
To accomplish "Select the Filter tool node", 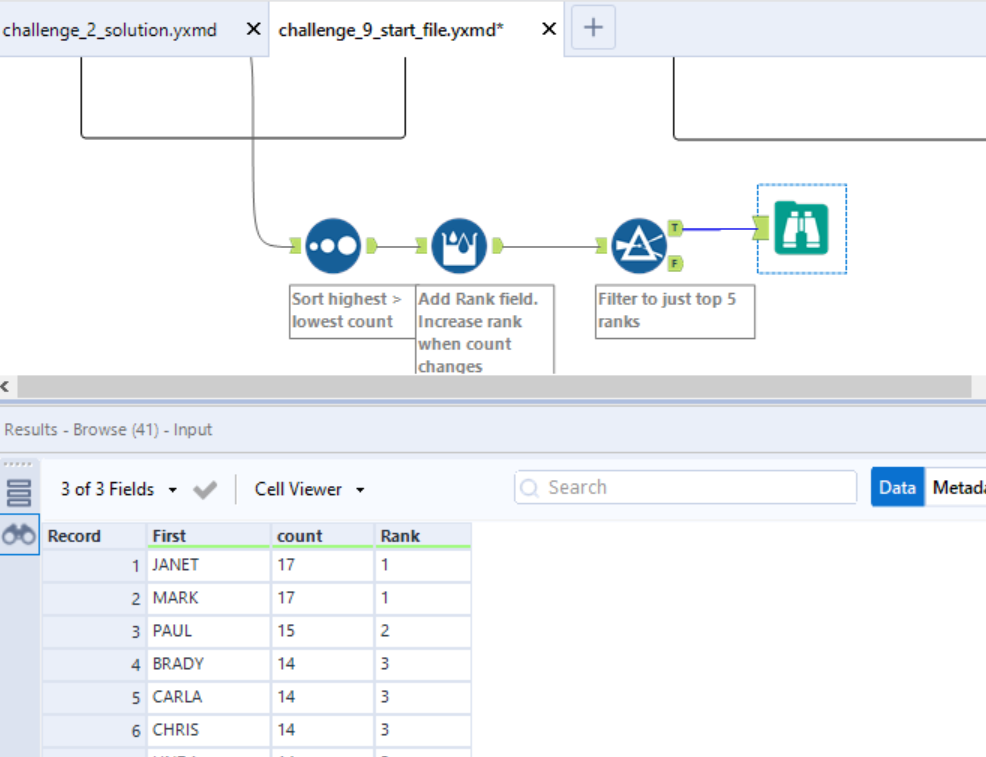I will tap(639, 245).
